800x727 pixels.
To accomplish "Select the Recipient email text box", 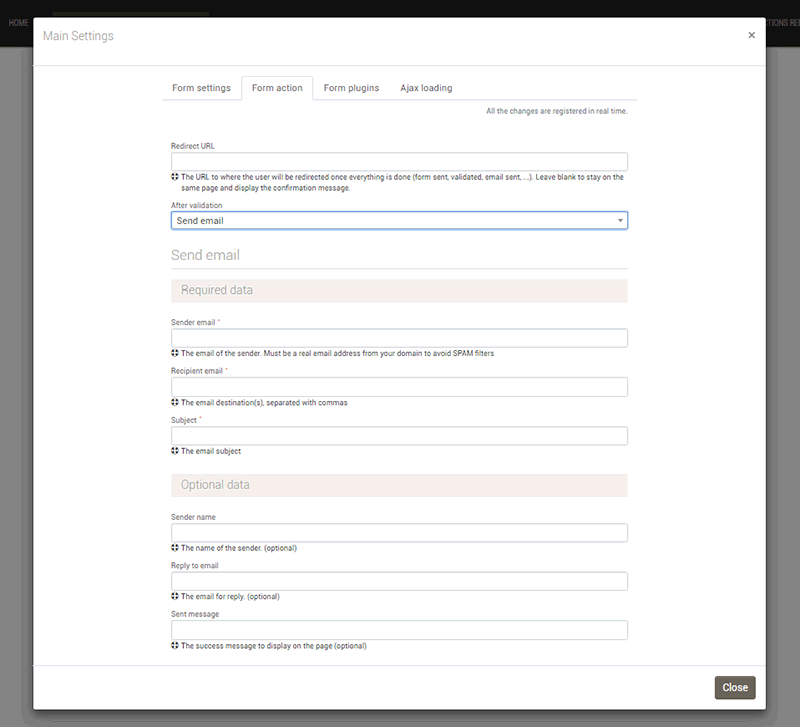I will 399,387.
